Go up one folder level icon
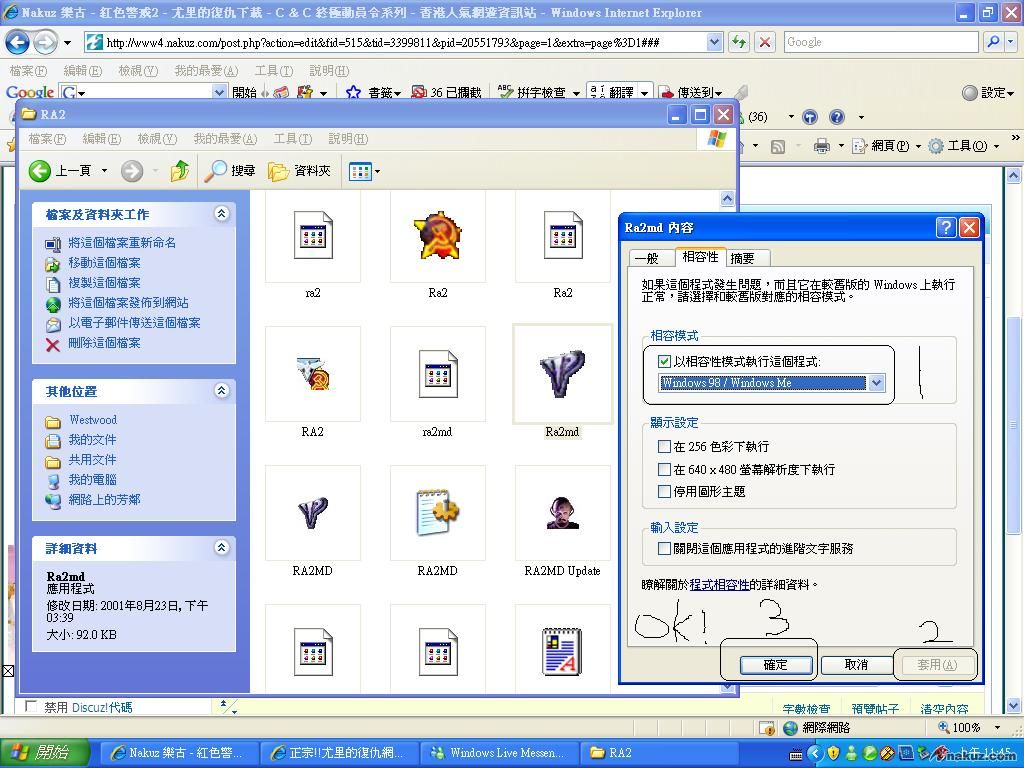Screen dimensions: 1024x768 pos(180,171)
